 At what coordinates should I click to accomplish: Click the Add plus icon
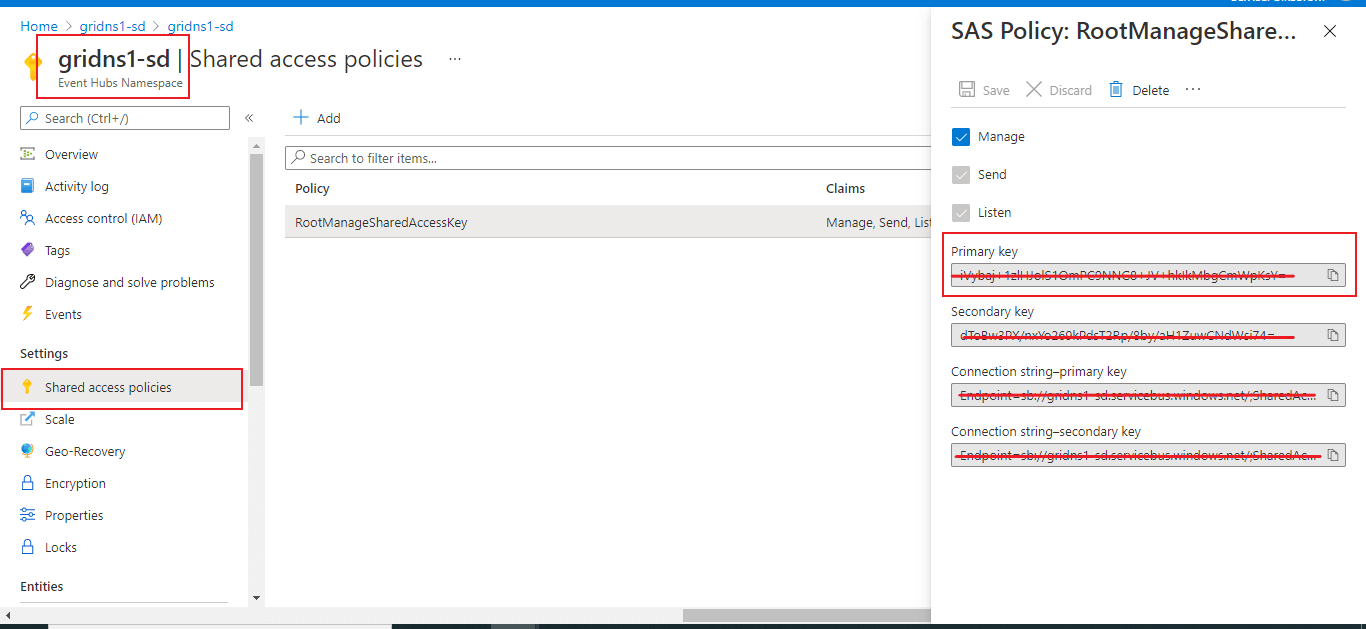(x=300, y=118)
